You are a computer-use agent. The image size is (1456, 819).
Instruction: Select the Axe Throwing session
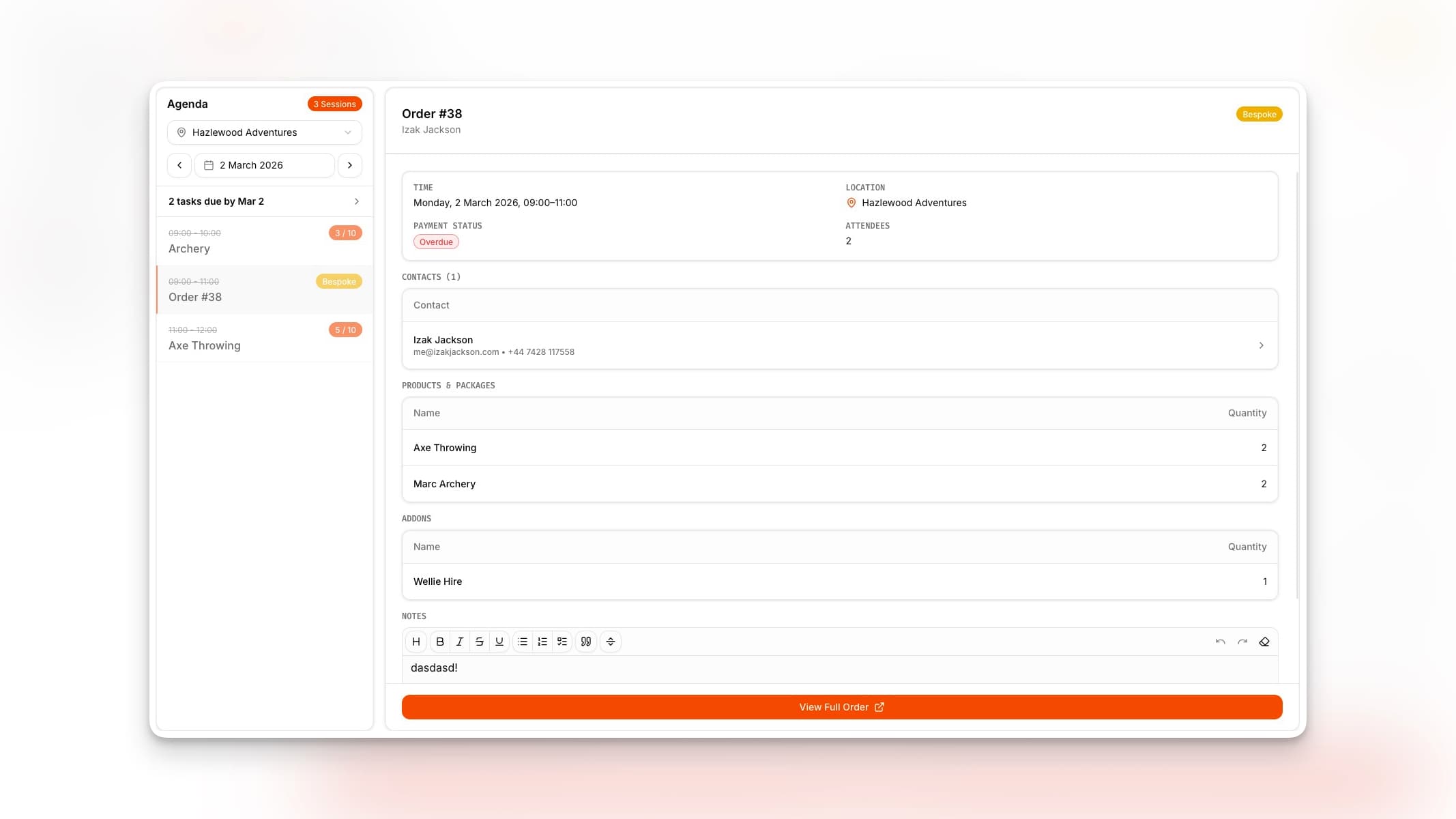tap(265, 338)
